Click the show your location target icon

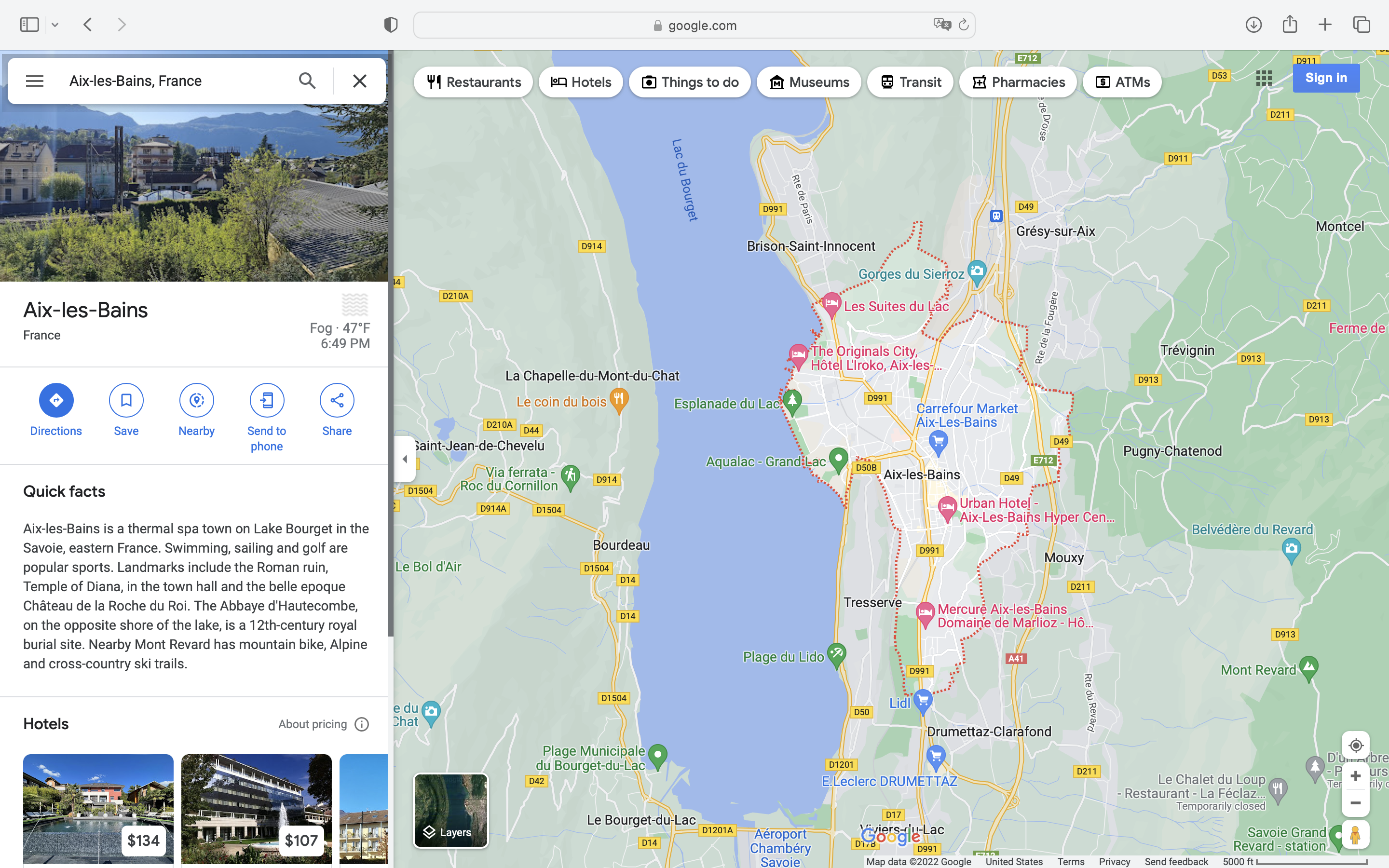[x=1355, y=745]
